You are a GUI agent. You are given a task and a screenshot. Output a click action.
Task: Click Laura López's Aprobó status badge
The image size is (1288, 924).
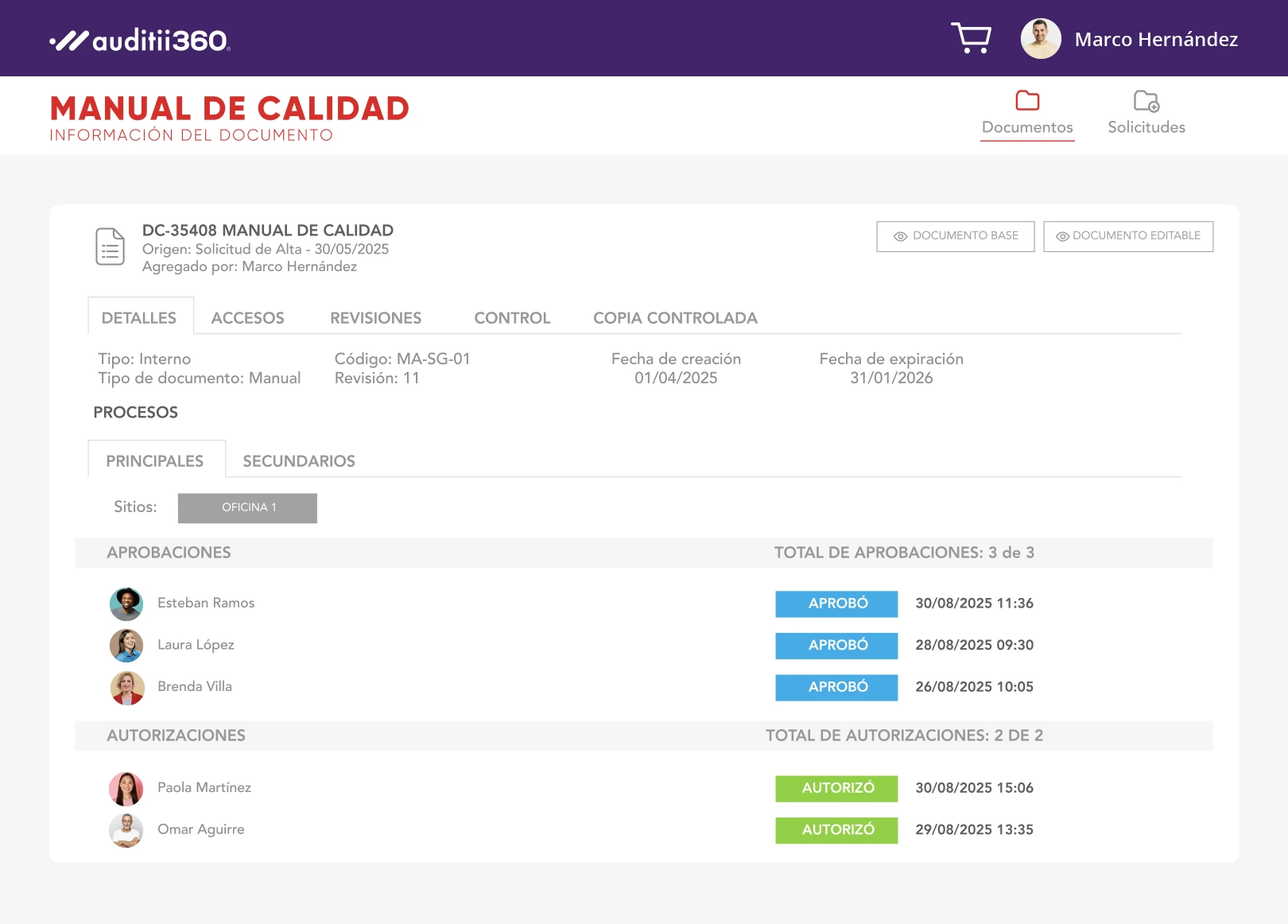836,646
